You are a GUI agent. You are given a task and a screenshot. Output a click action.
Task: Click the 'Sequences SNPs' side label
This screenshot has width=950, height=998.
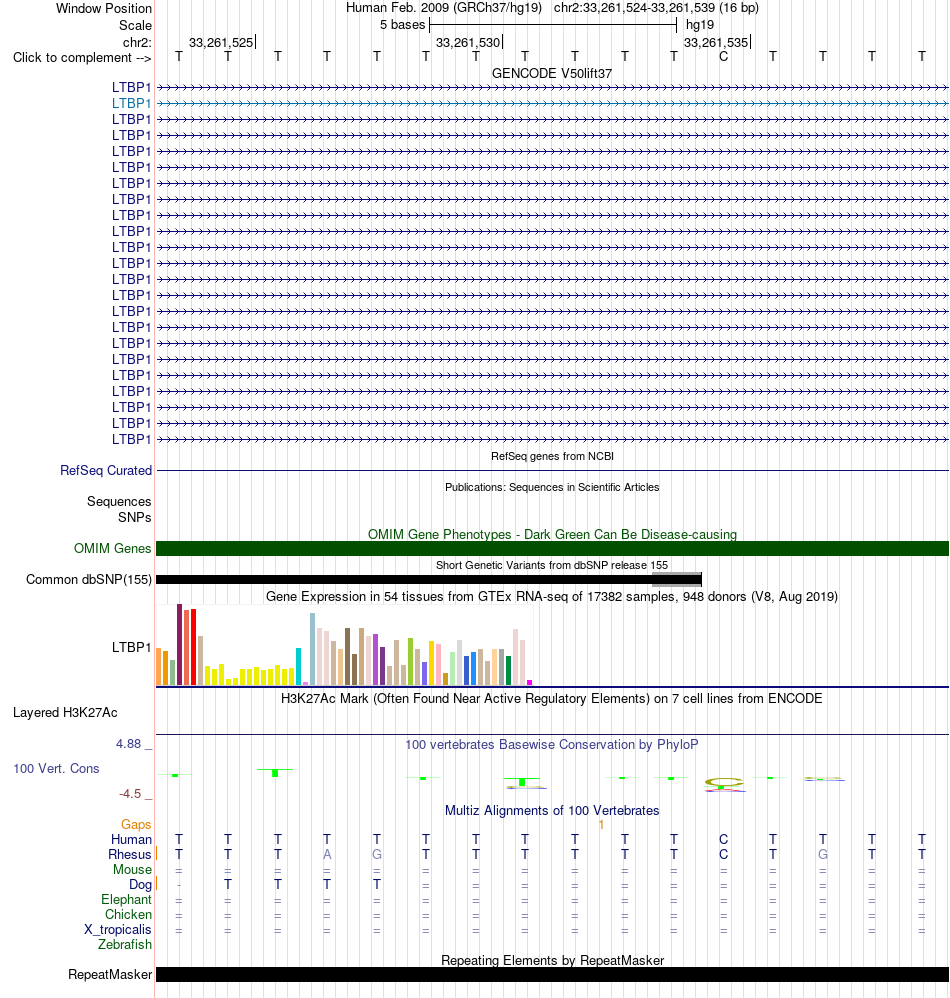(119, 509)
